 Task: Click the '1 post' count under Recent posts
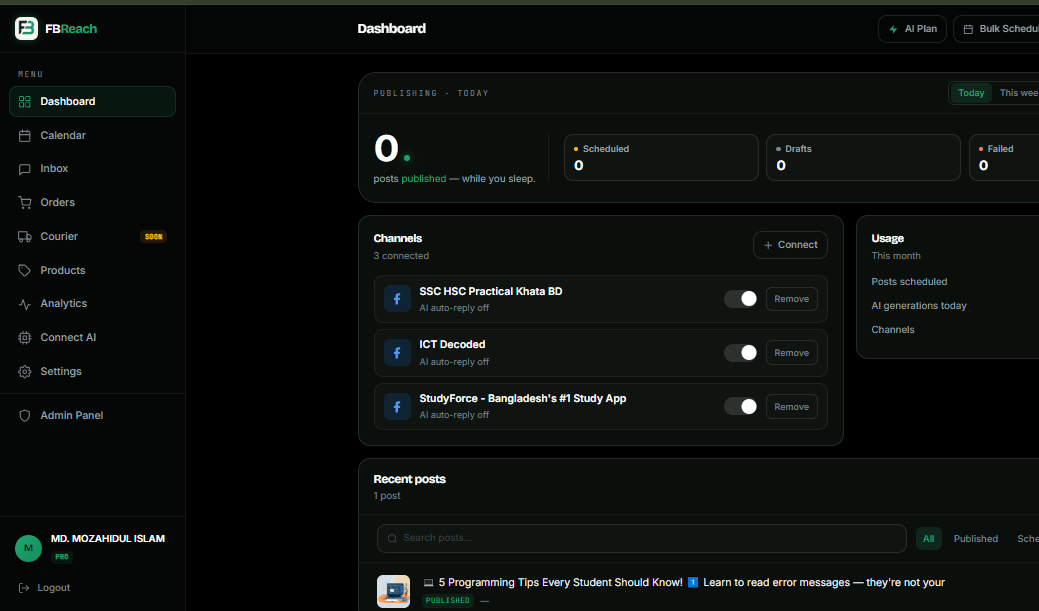pyautogui.click(x=387, y=496)
